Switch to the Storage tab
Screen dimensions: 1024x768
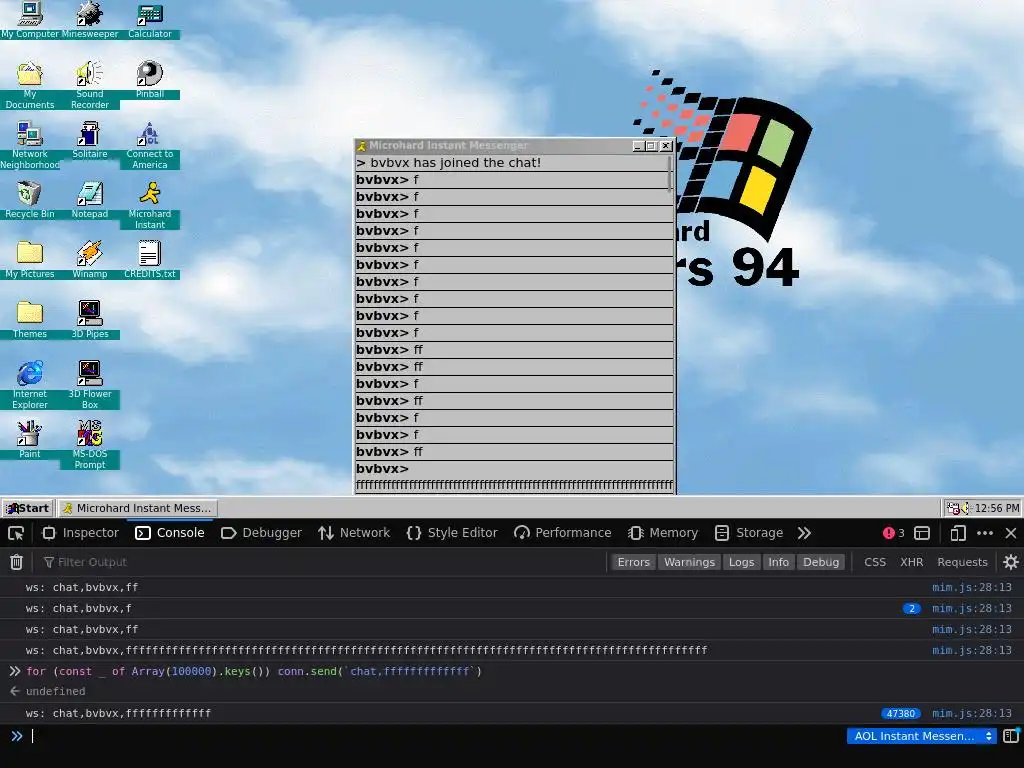(x=749, y=533)
